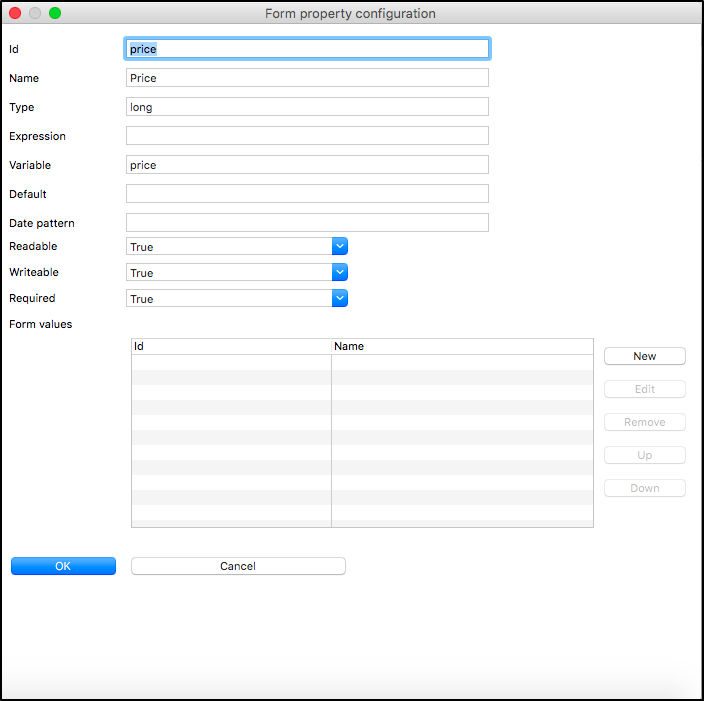Click the Id input field containing price
704x701 pixels.
click(307, 49)
